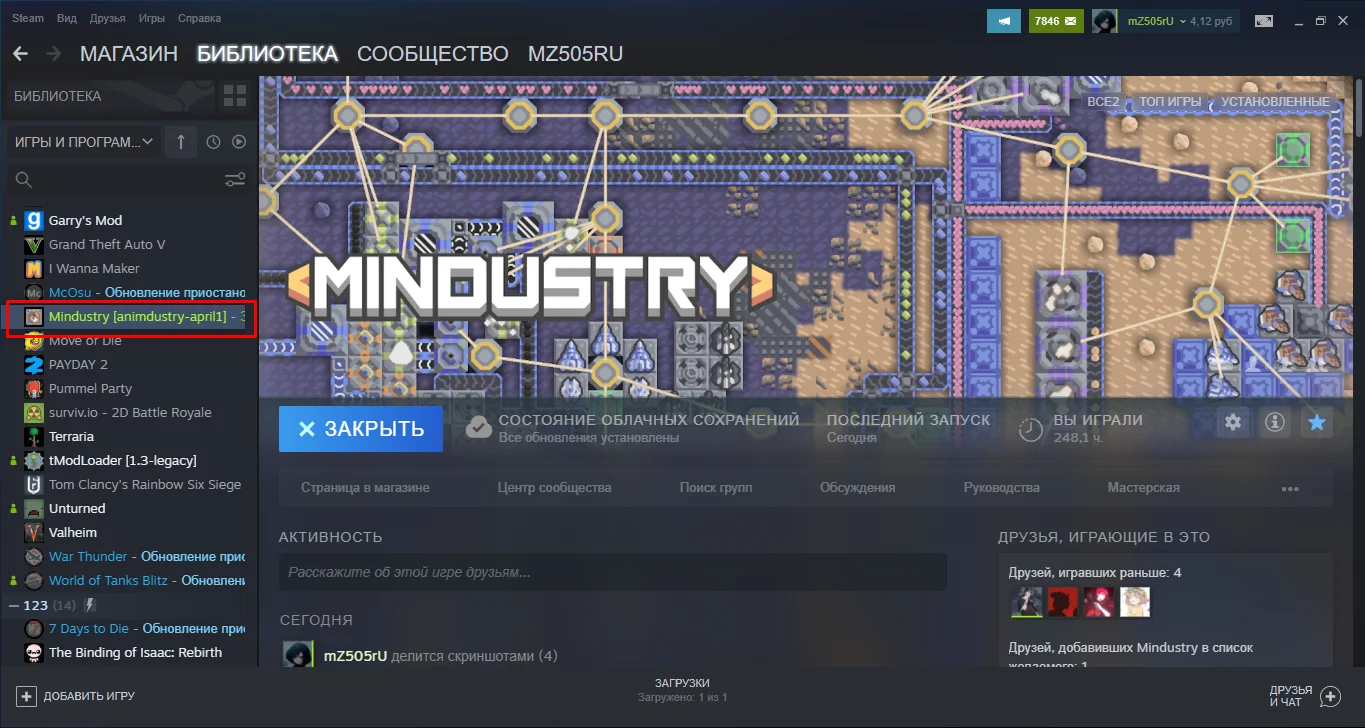Image resolution: width=1365 pixels, height=728 pixels.
Task: Switch to Big Picture mode icon
Action: (x=1264, y=20)
